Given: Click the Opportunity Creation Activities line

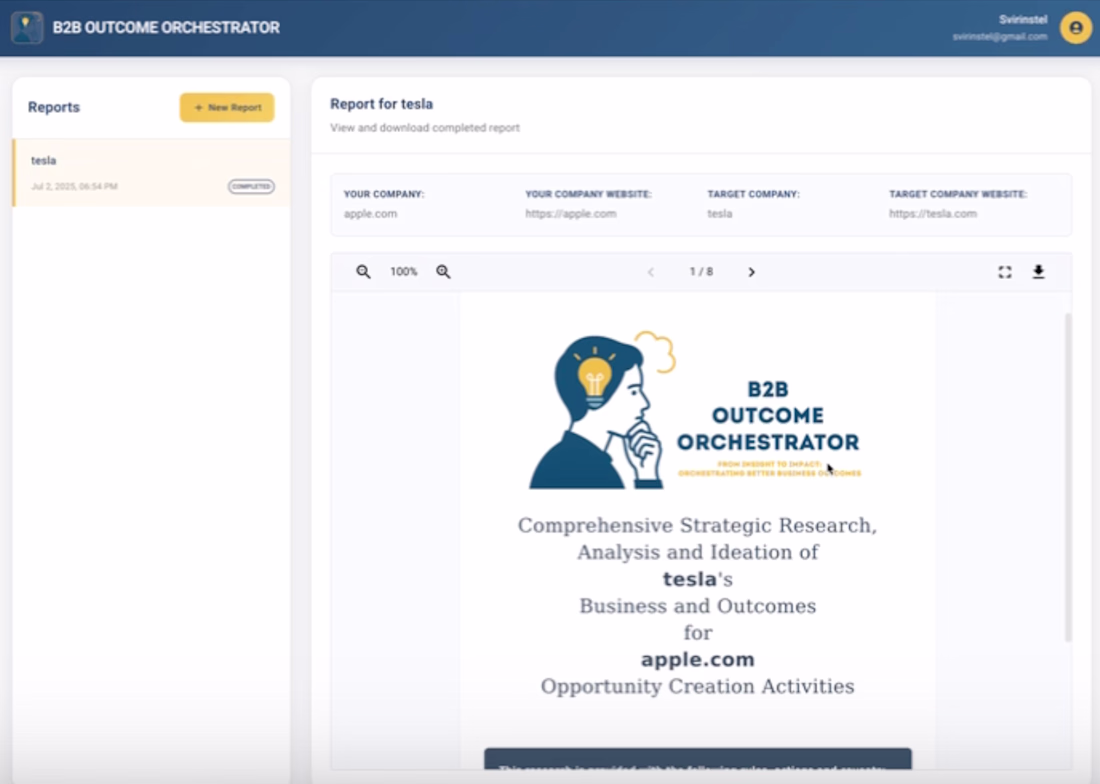Looking at the screenshot, I should (697, 686).
